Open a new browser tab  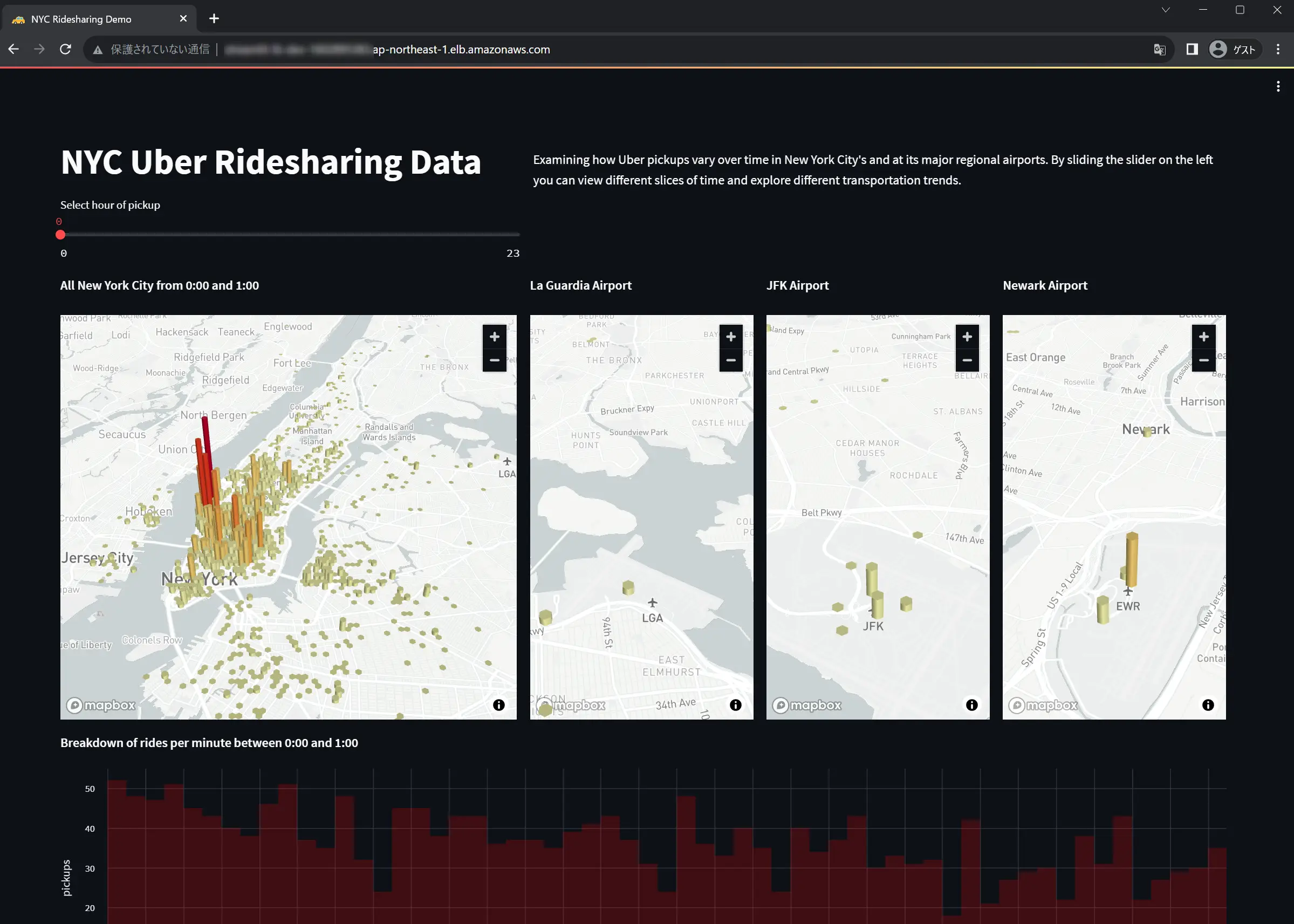tap(214, 19)
